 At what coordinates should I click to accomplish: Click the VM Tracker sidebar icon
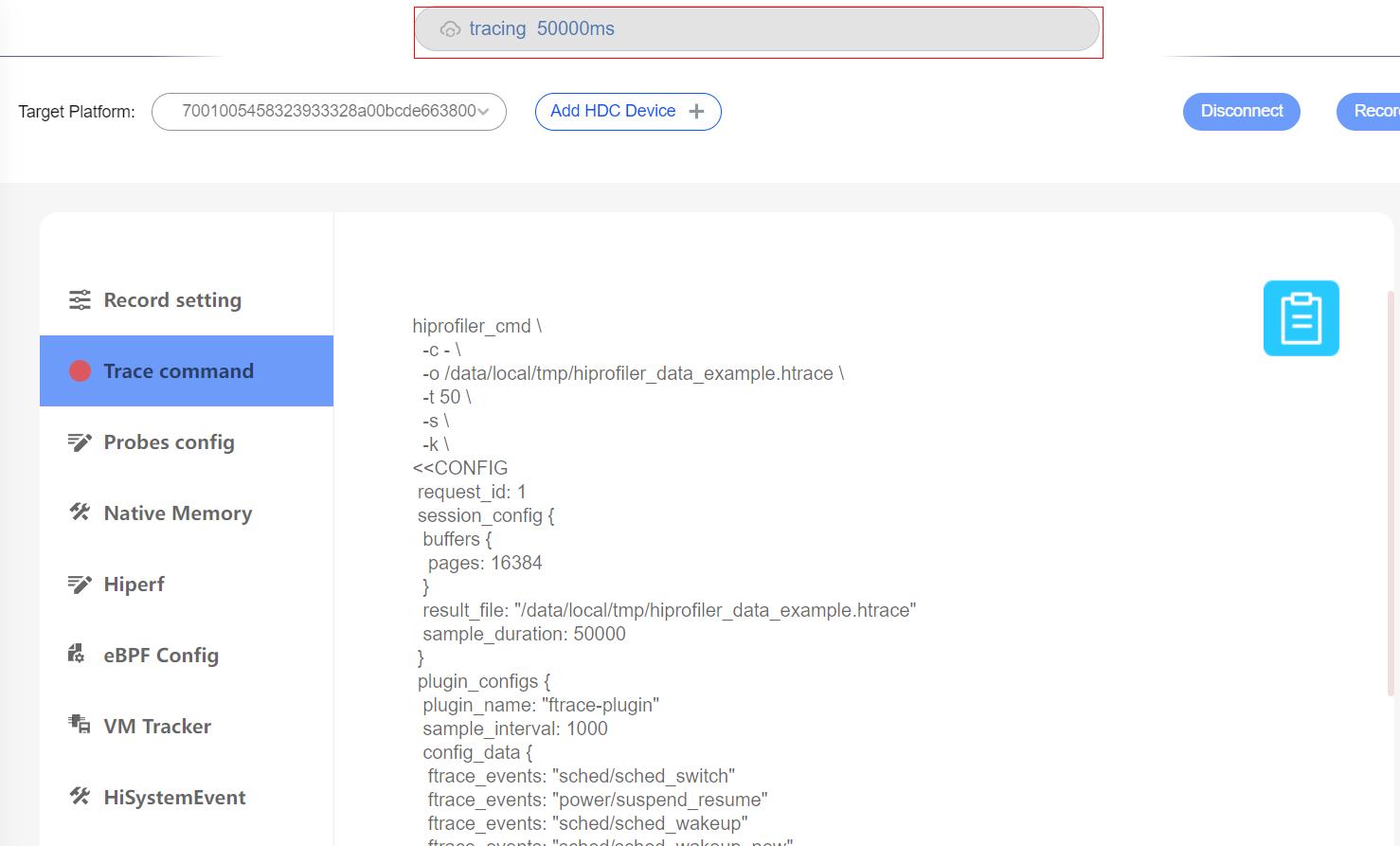pyautogui.click(x=80, y=726)
